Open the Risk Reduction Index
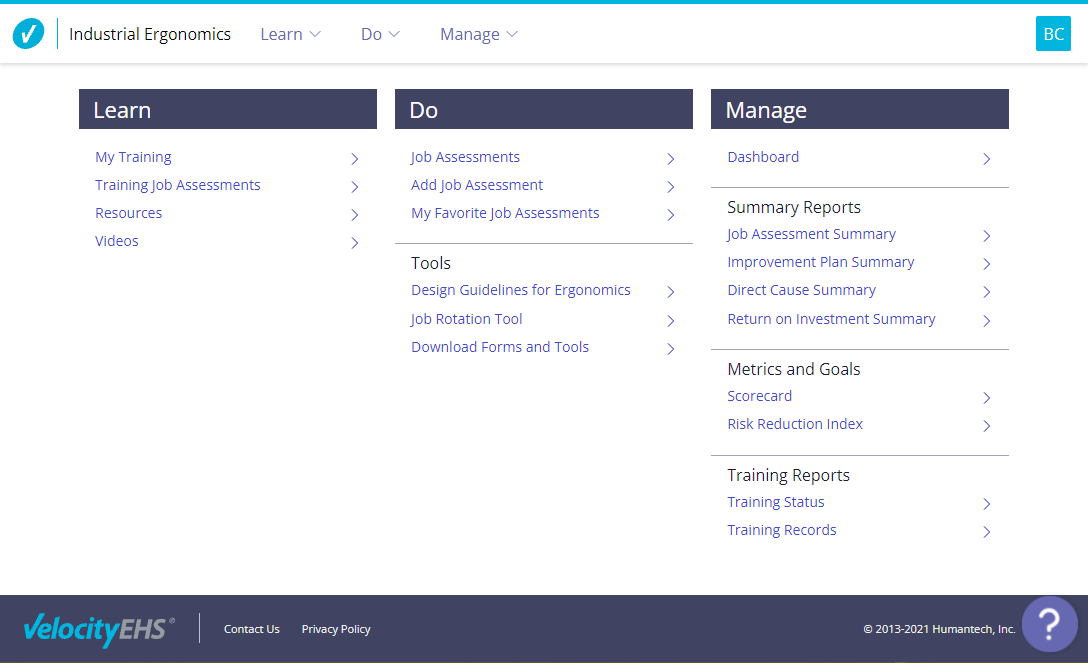The height and width of the screenshot is (663, 1088). (x=795, y=424)
